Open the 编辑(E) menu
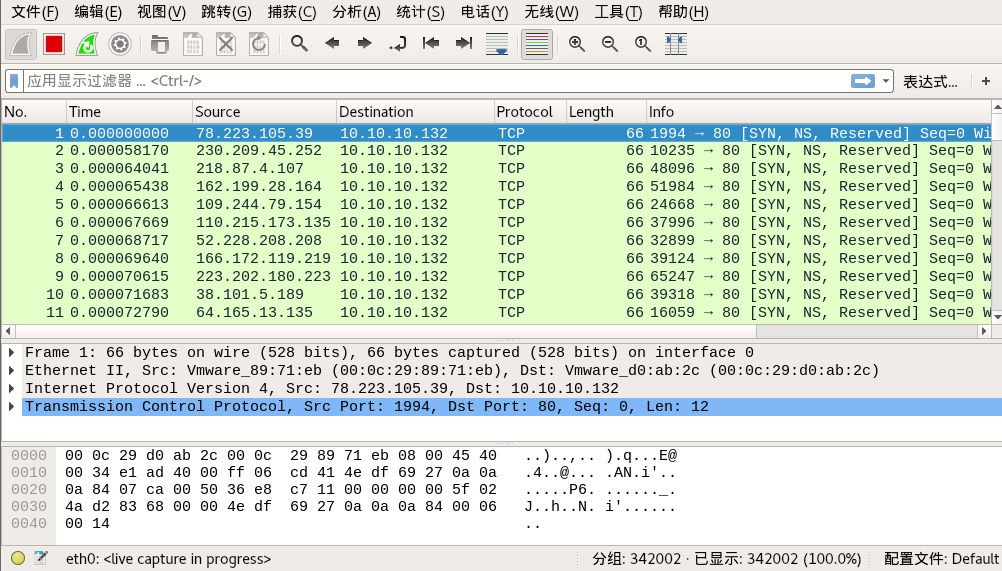The height and width of the screenshot is (571, 1002). (x=98, y=12)
